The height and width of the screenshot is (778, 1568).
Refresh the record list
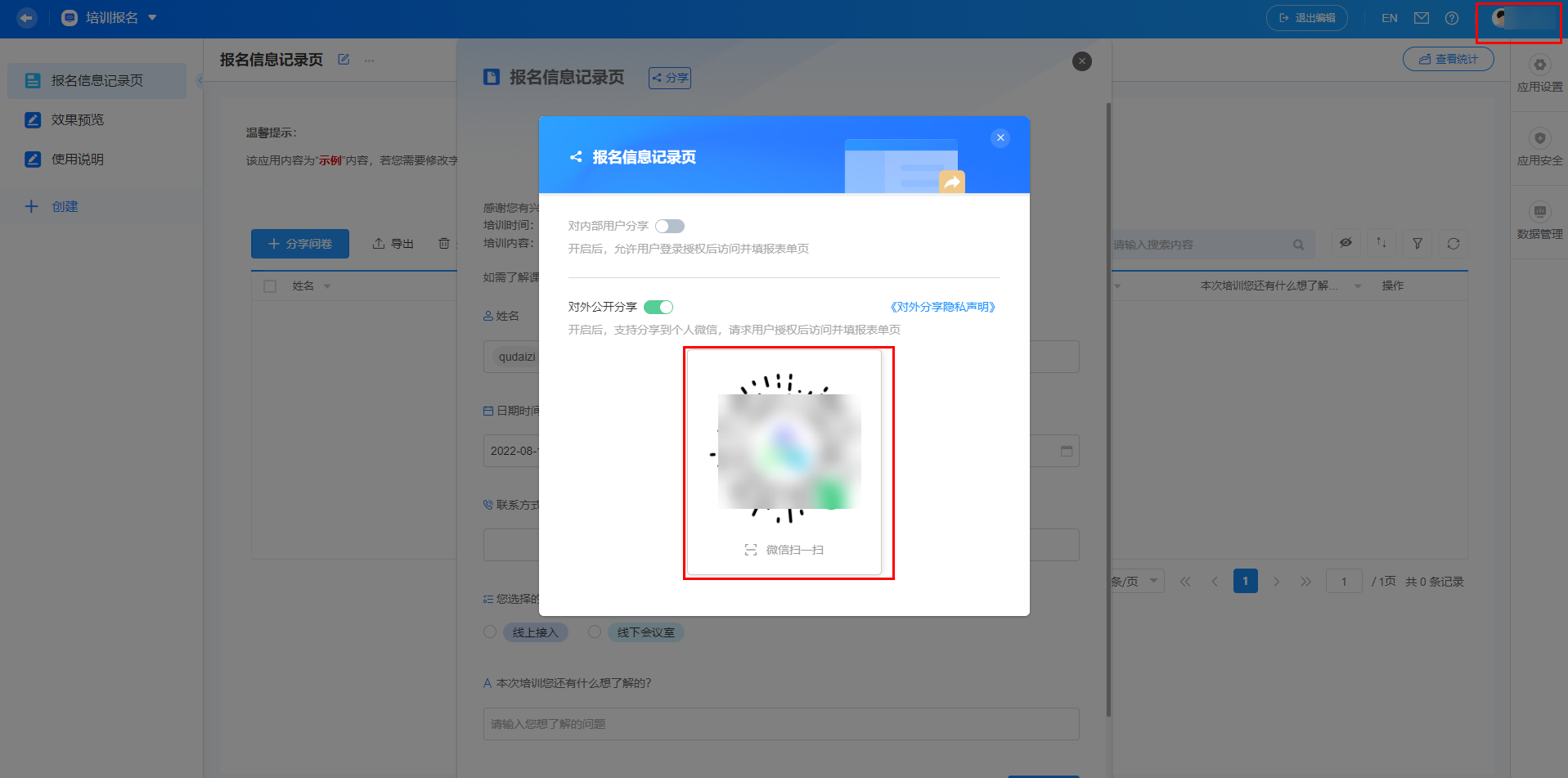tap(1453, 243)
